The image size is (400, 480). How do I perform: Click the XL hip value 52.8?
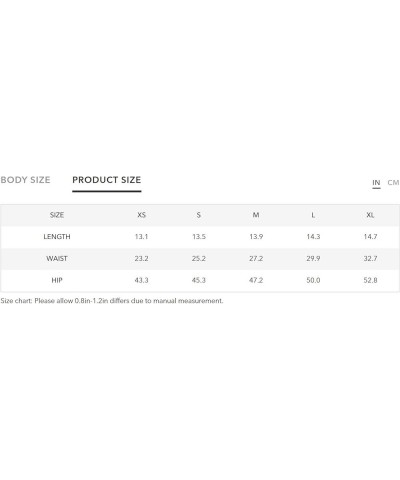pyautogui.click(x=370, y=280)
